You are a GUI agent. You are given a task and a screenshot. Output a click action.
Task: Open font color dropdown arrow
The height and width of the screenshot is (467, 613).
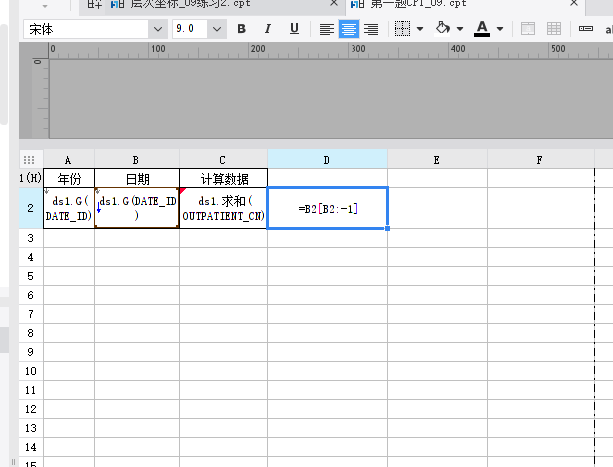(x=500, y=29)
